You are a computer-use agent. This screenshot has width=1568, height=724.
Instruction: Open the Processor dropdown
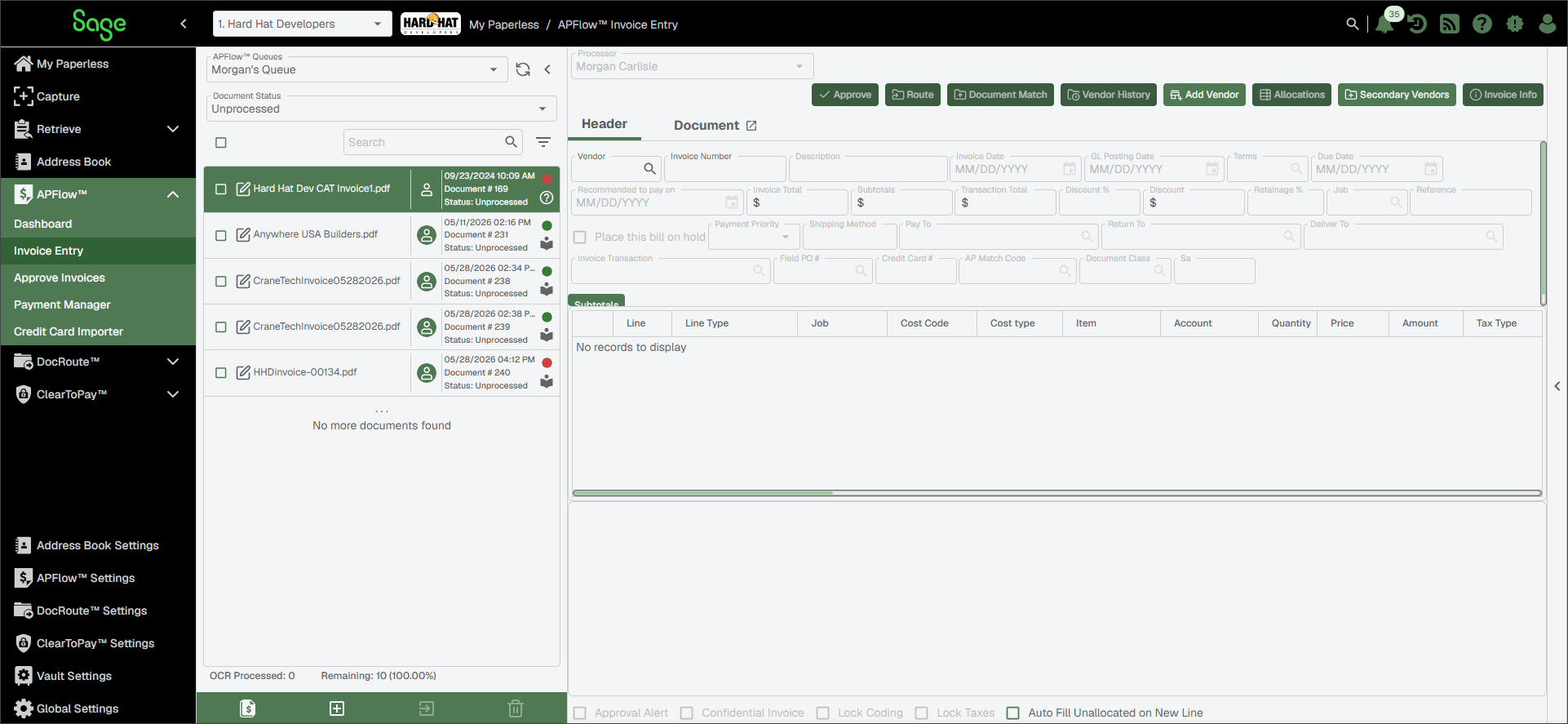pos(692,66)
